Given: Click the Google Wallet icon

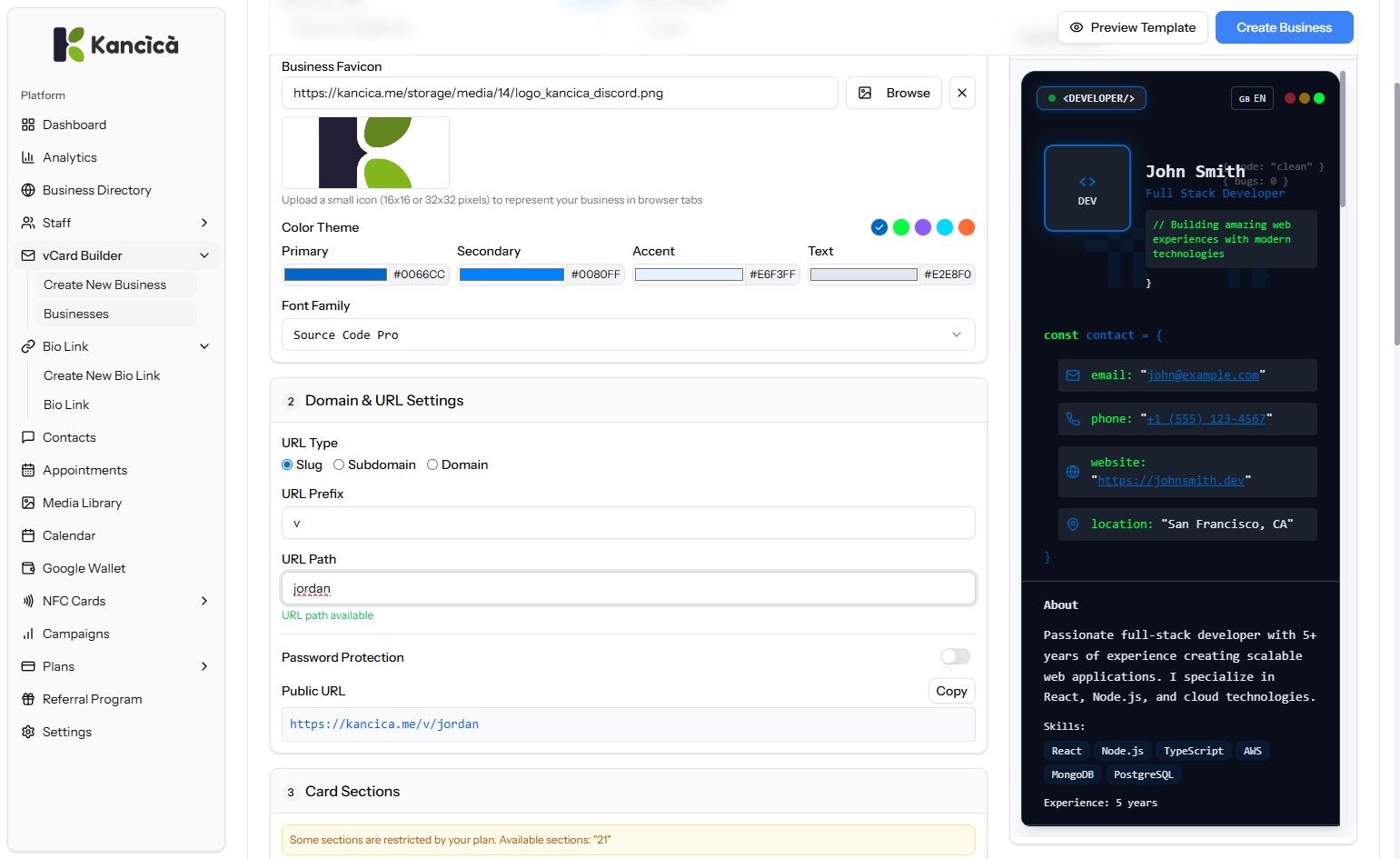Looking at the screenshot, I should [28, 568].
